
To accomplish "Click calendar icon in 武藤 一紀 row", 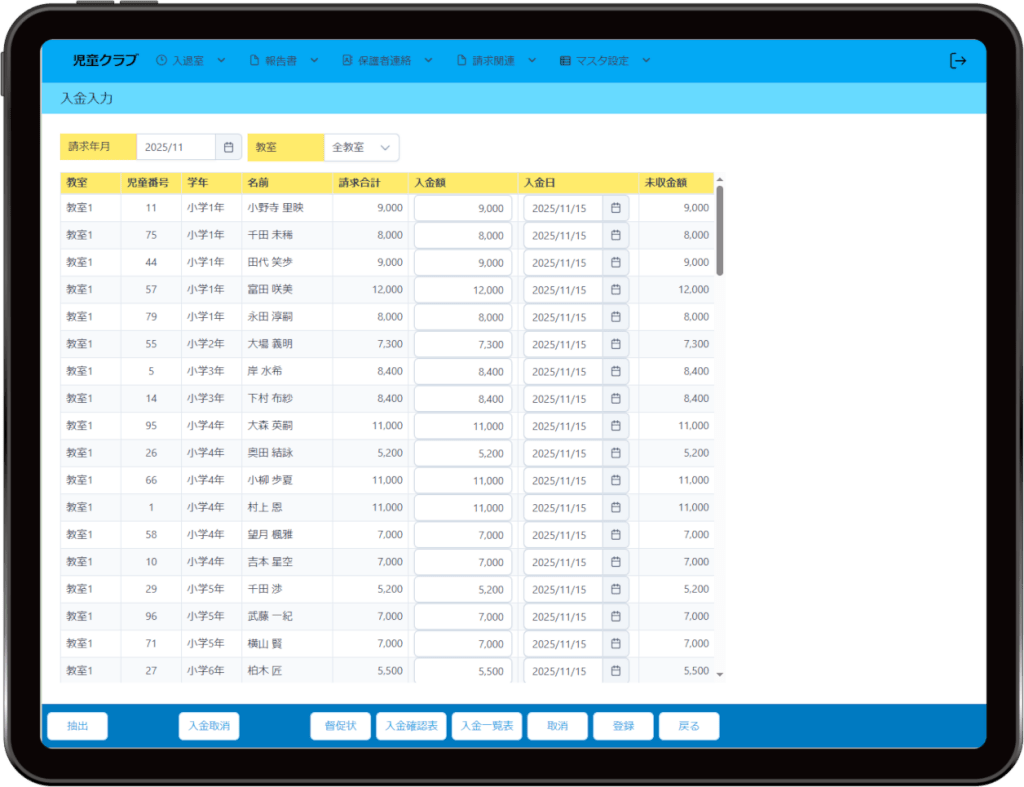I will coord(616,617).
